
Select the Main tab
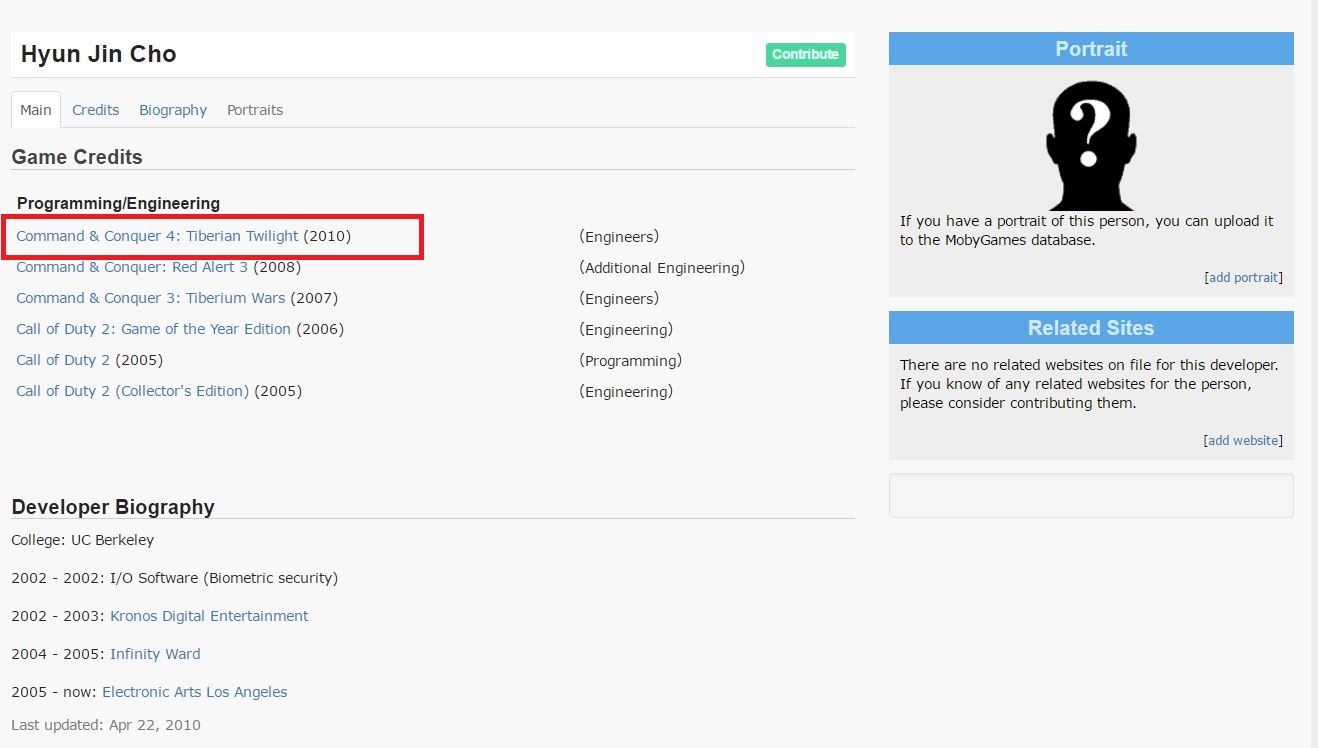coord(36,110)
